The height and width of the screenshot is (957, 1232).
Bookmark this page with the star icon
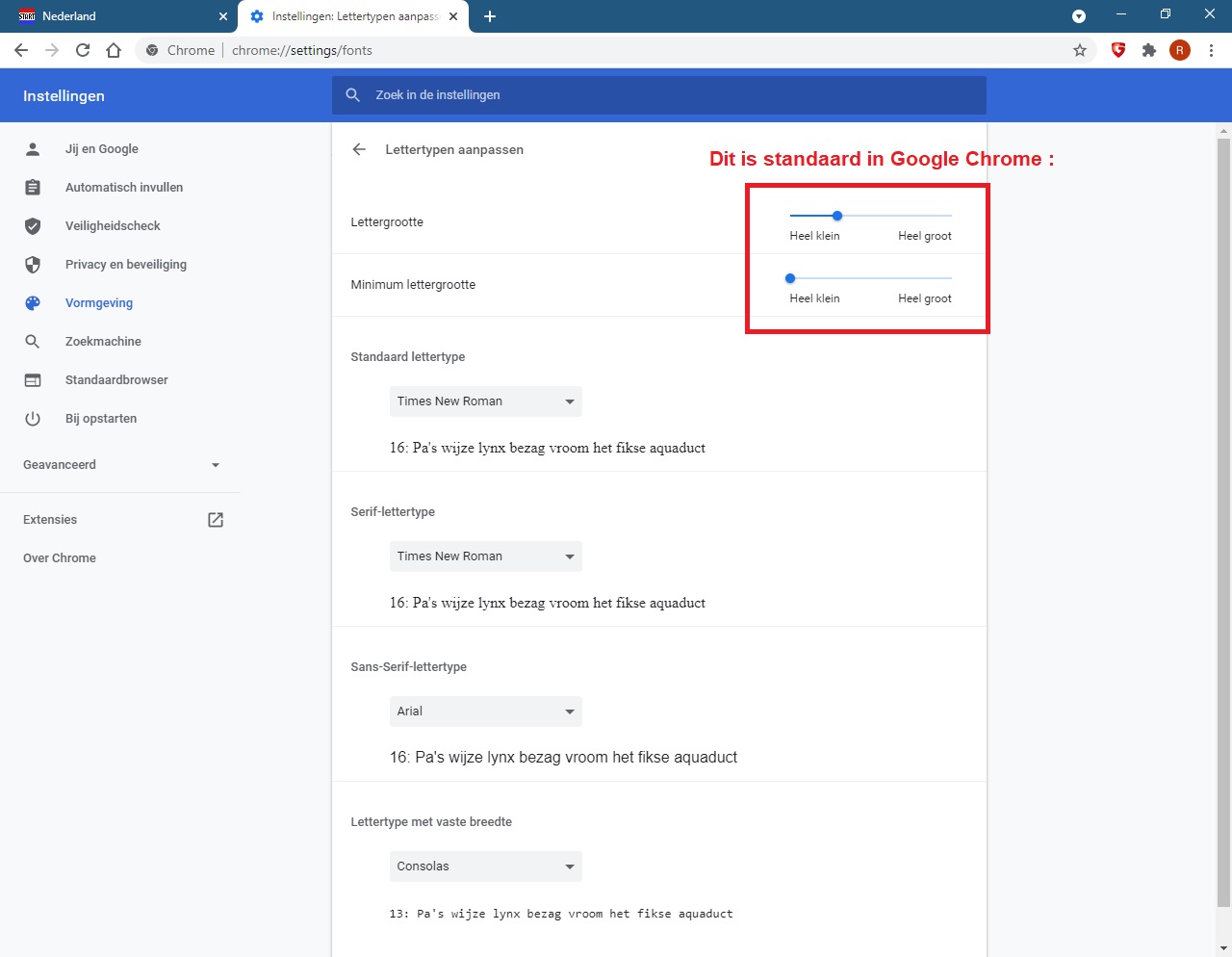pyautogui.click(x=1080, y=50)
